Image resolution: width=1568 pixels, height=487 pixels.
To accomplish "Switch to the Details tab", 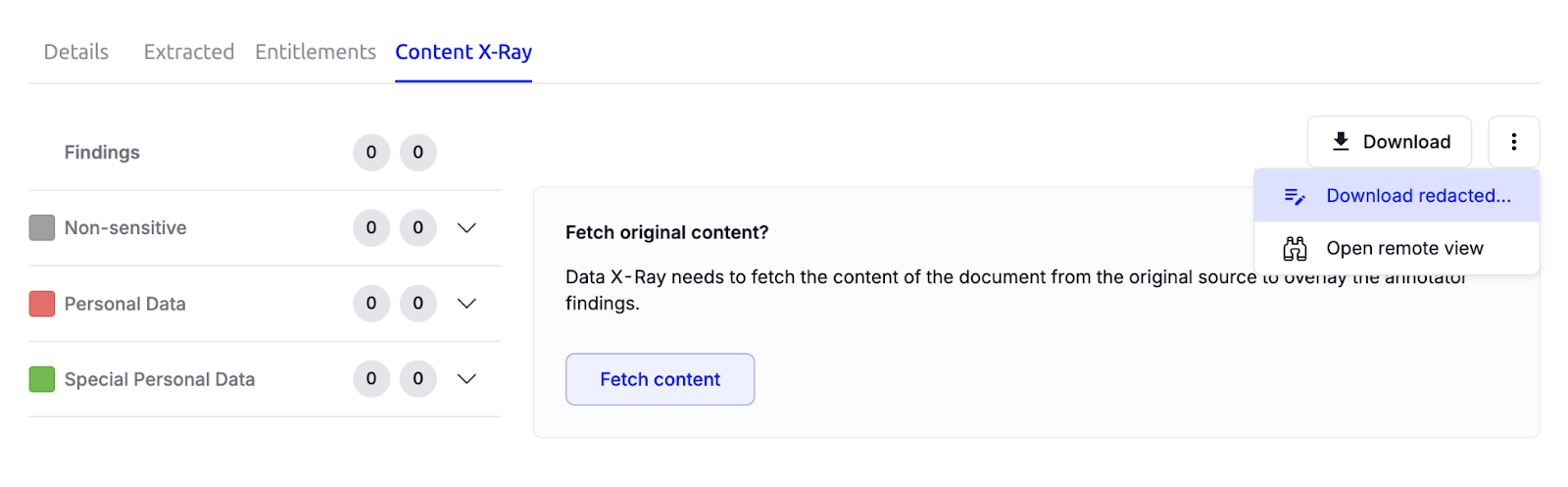I will pos(76,52).
